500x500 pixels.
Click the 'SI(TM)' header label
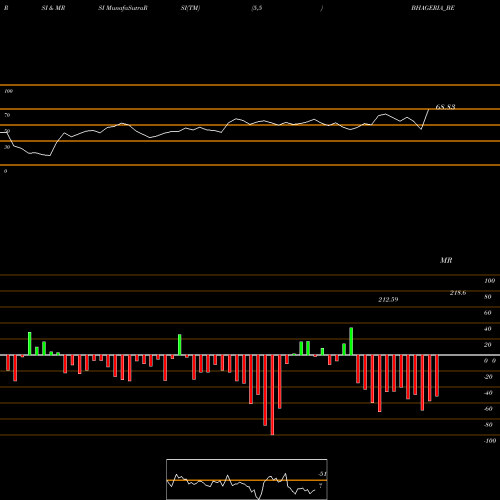point(190,8)
